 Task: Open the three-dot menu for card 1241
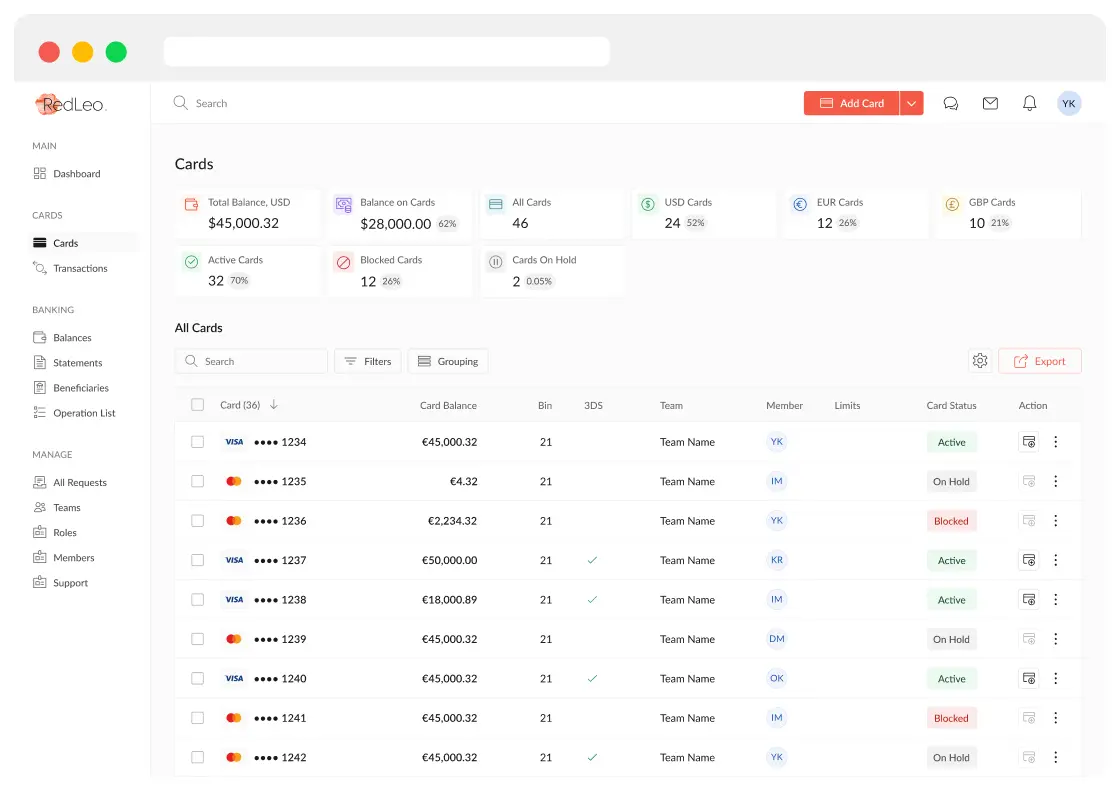1056,718
